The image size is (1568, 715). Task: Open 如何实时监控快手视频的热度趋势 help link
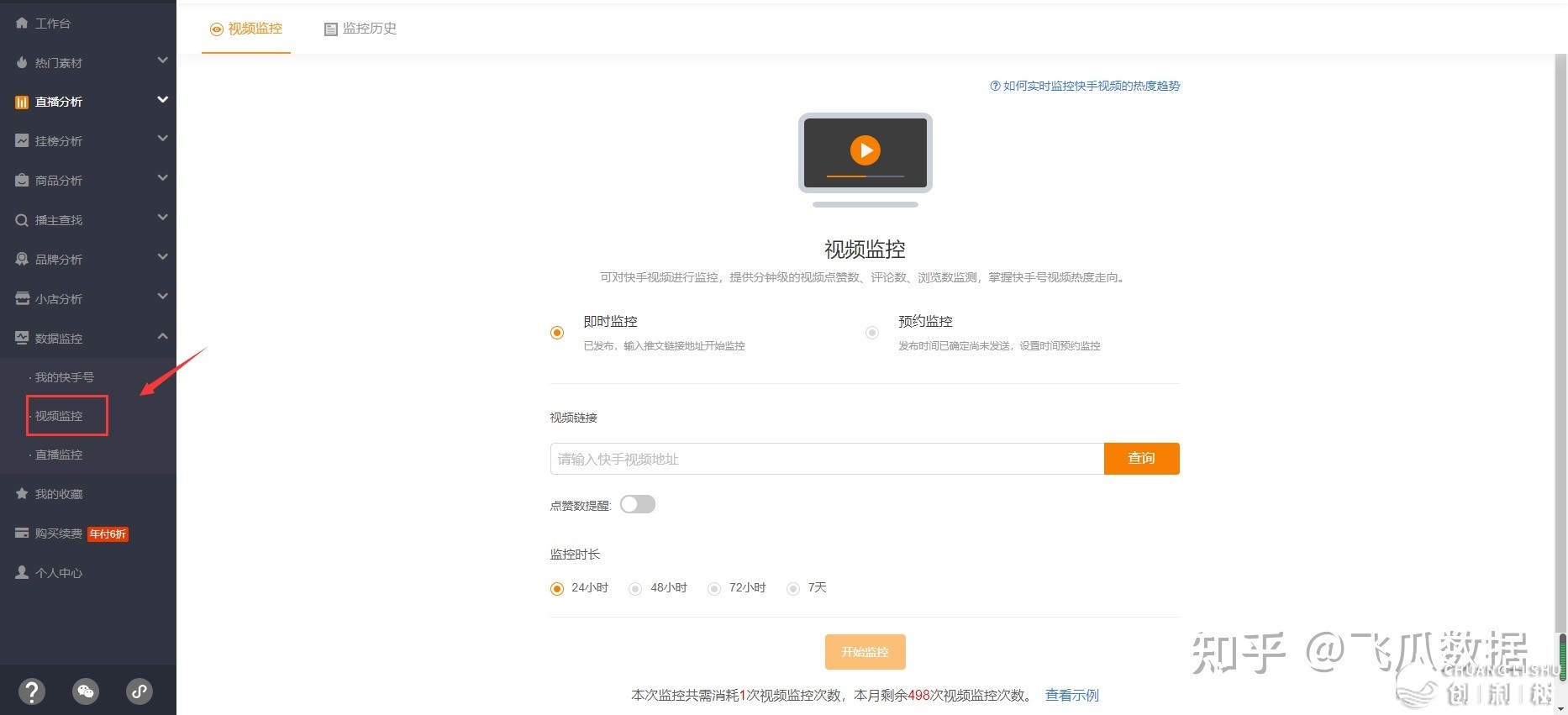1092,86
